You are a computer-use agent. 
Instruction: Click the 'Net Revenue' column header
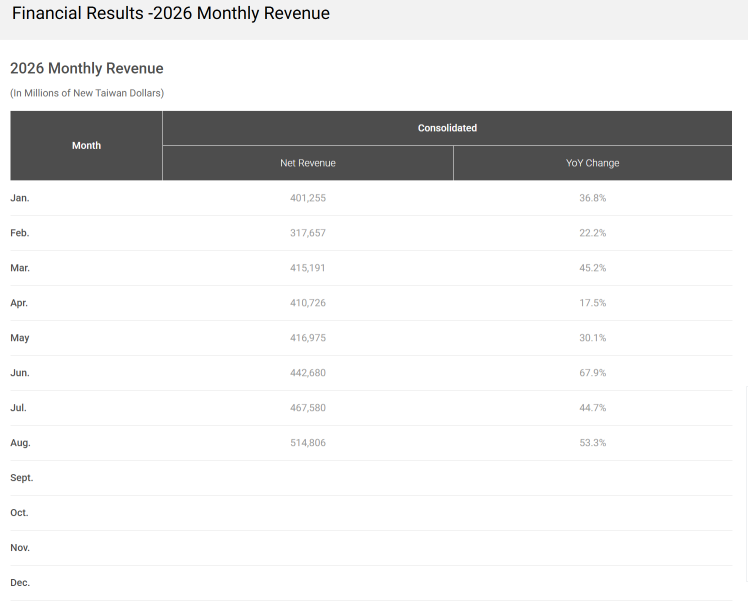(x=308, y=163)
